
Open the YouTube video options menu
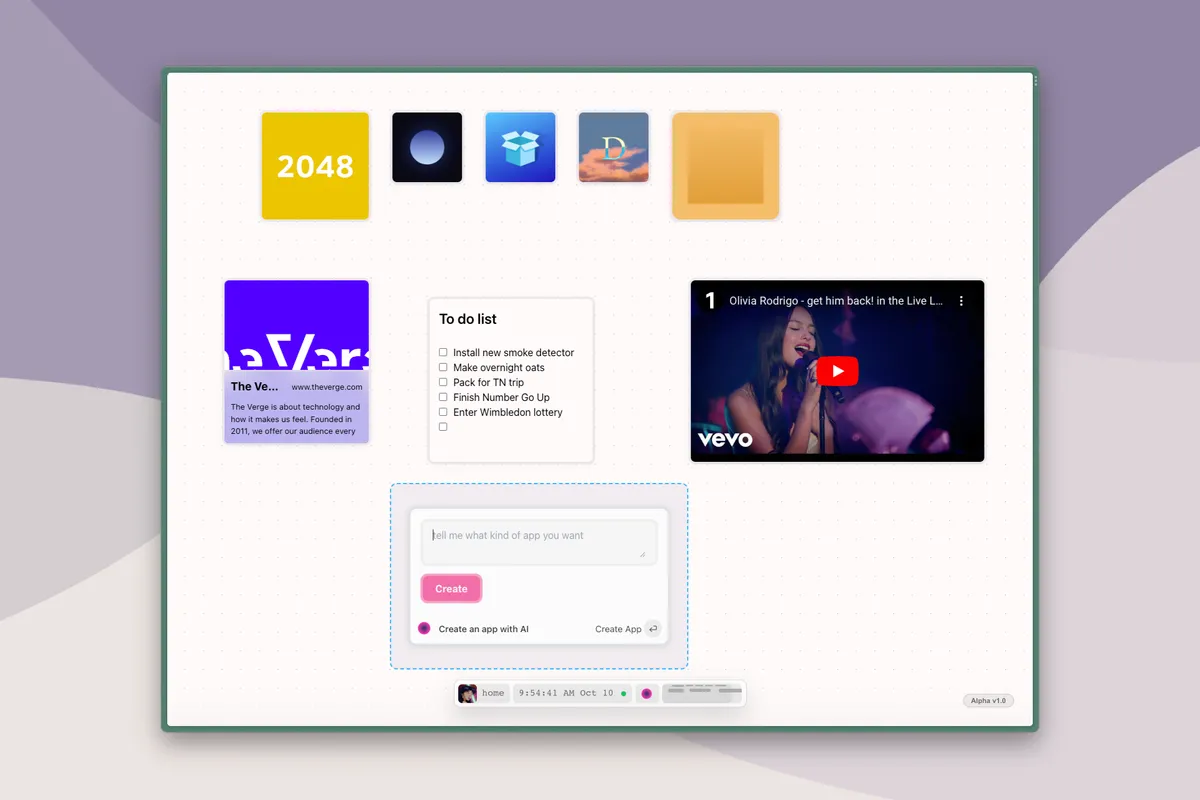(961, 301)
